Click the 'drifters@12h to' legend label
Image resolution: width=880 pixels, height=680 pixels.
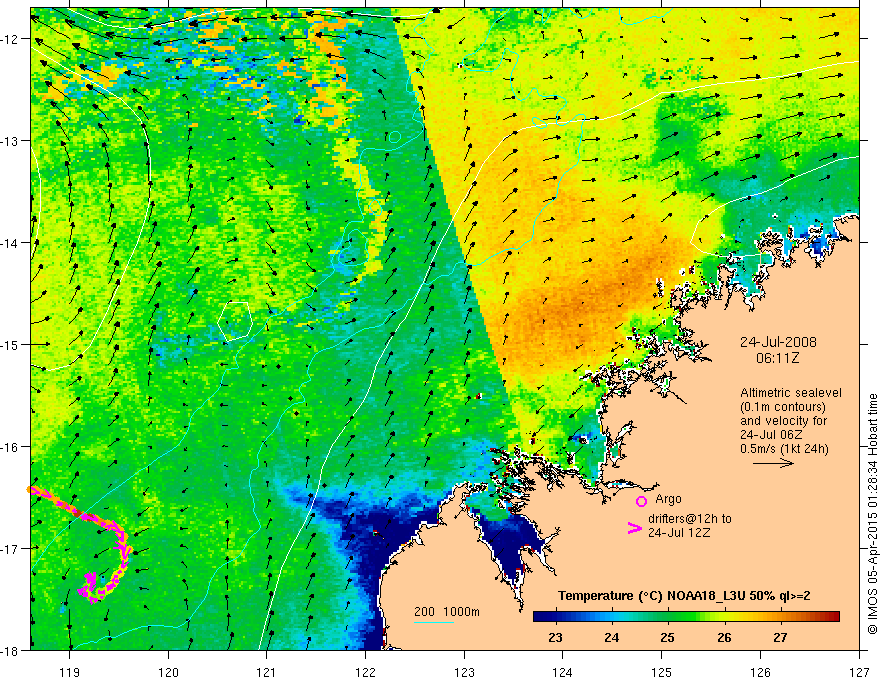pos(690,519)
